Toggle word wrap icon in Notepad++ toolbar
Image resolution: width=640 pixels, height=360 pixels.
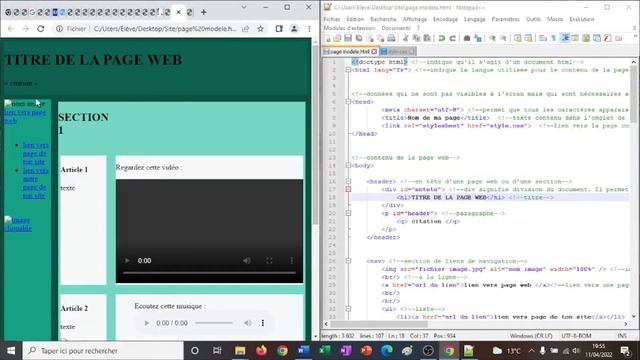pyautogui.click(x=542, y=38)
